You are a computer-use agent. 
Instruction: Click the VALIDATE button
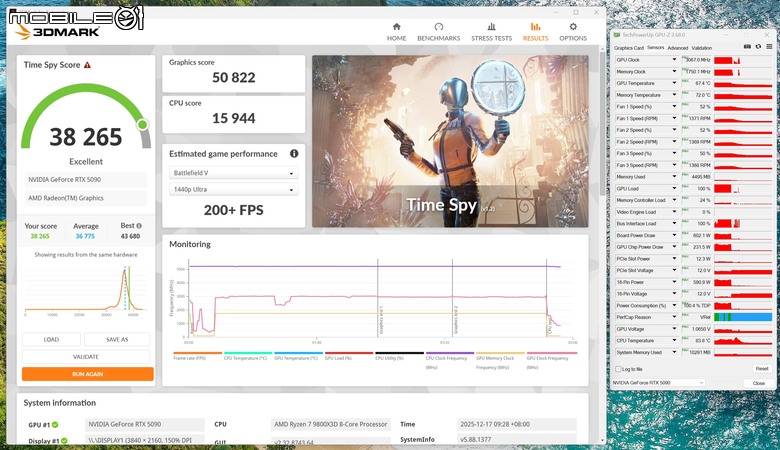(x=86, y=357)
